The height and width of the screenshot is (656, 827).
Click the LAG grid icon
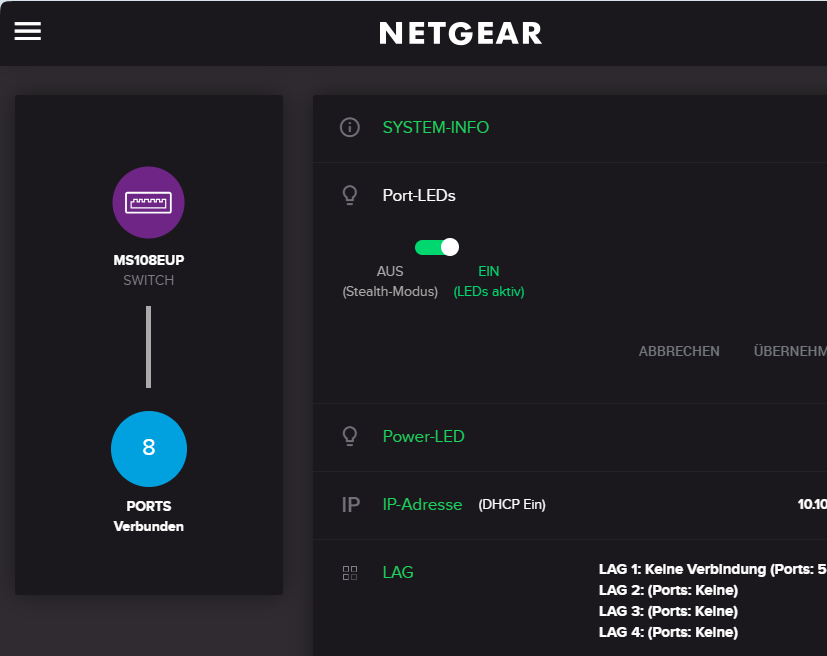click(x=350, y=573)
